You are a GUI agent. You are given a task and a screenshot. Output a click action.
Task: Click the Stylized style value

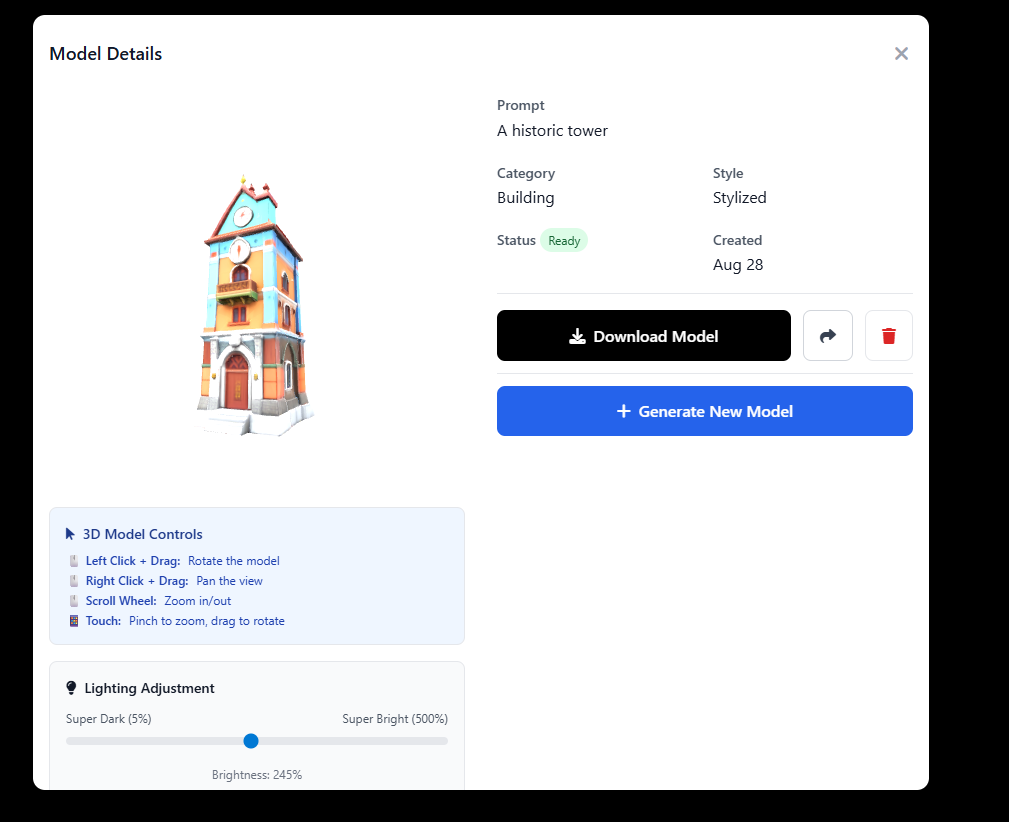pos(739,198)
